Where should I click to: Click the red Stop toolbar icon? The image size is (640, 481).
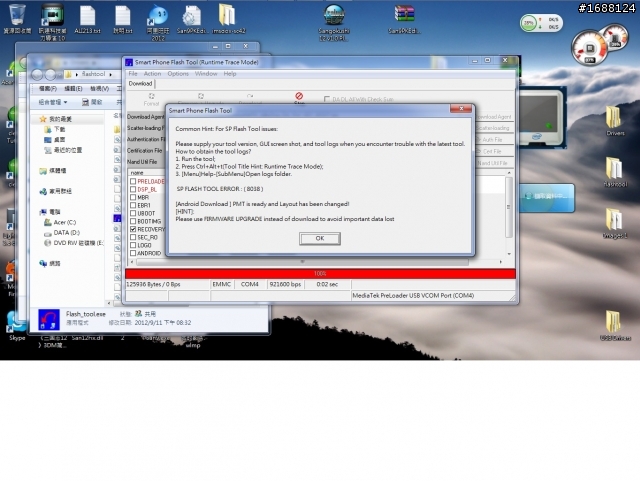click(x=299, y=98)
